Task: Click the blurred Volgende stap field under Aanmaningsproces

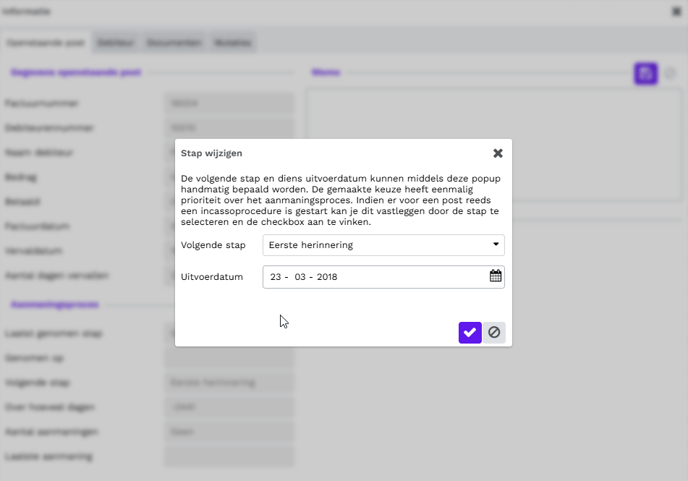Action: [229, 383]
